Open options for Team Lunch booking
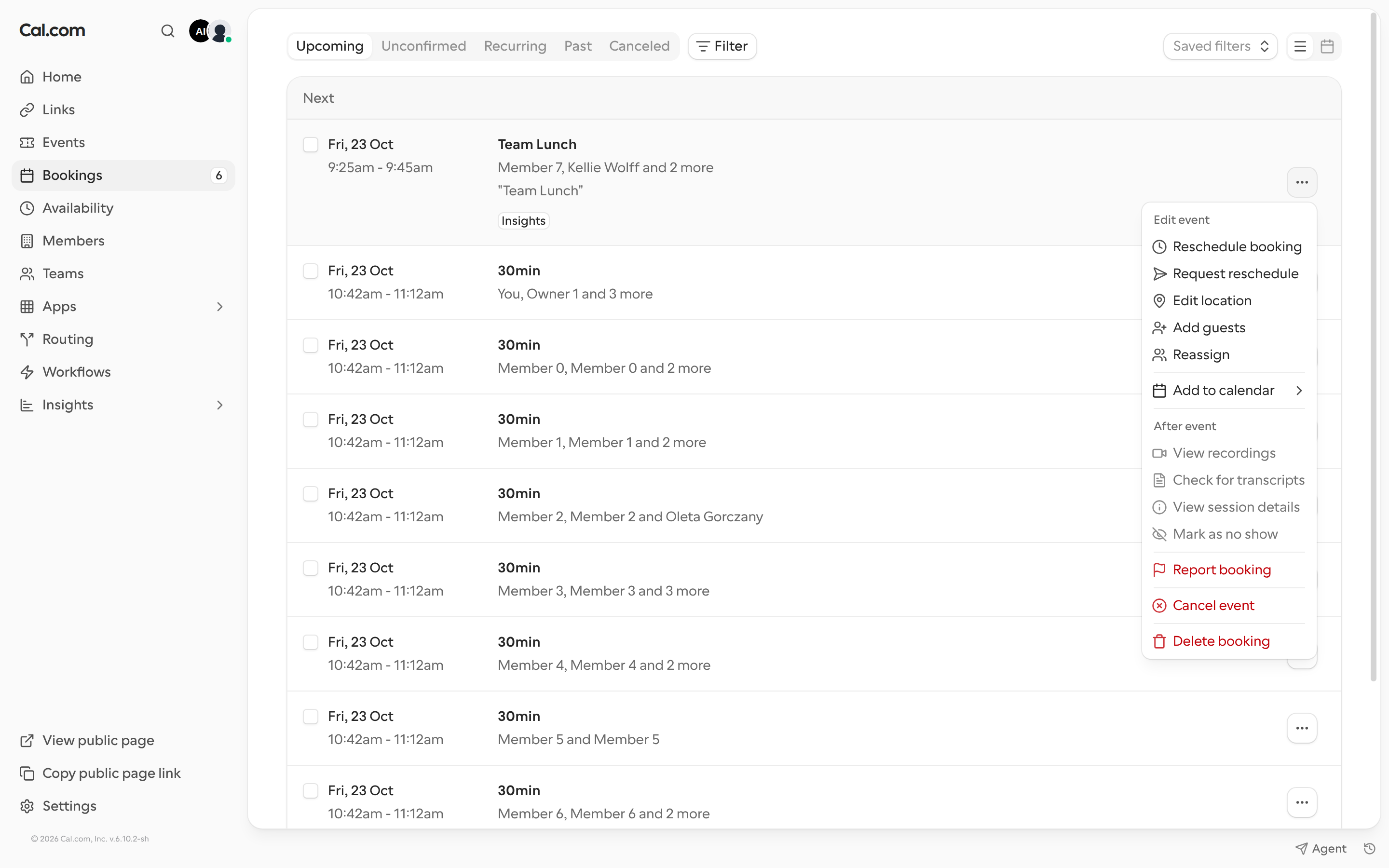 pos(1302,183)
